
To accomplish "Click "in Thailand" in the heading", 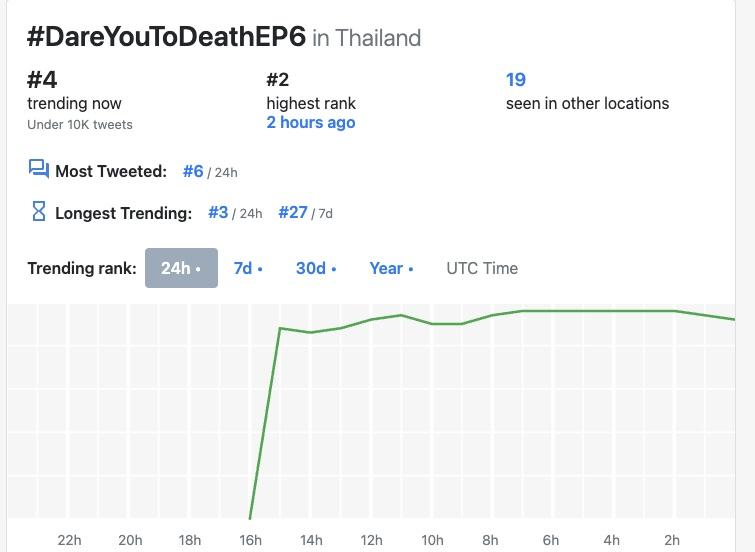I will pos(367,38).
